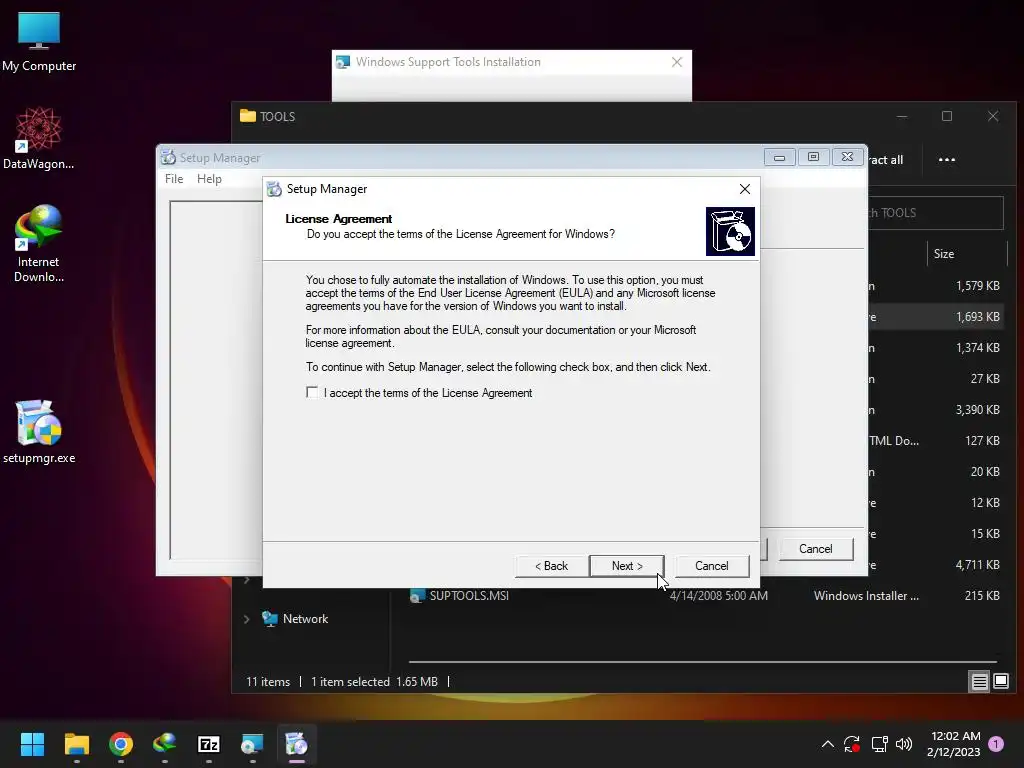Click the Windows Support Tools Installation title icon
This screenshot has width=1024, height=768.
tap(343, 62)
